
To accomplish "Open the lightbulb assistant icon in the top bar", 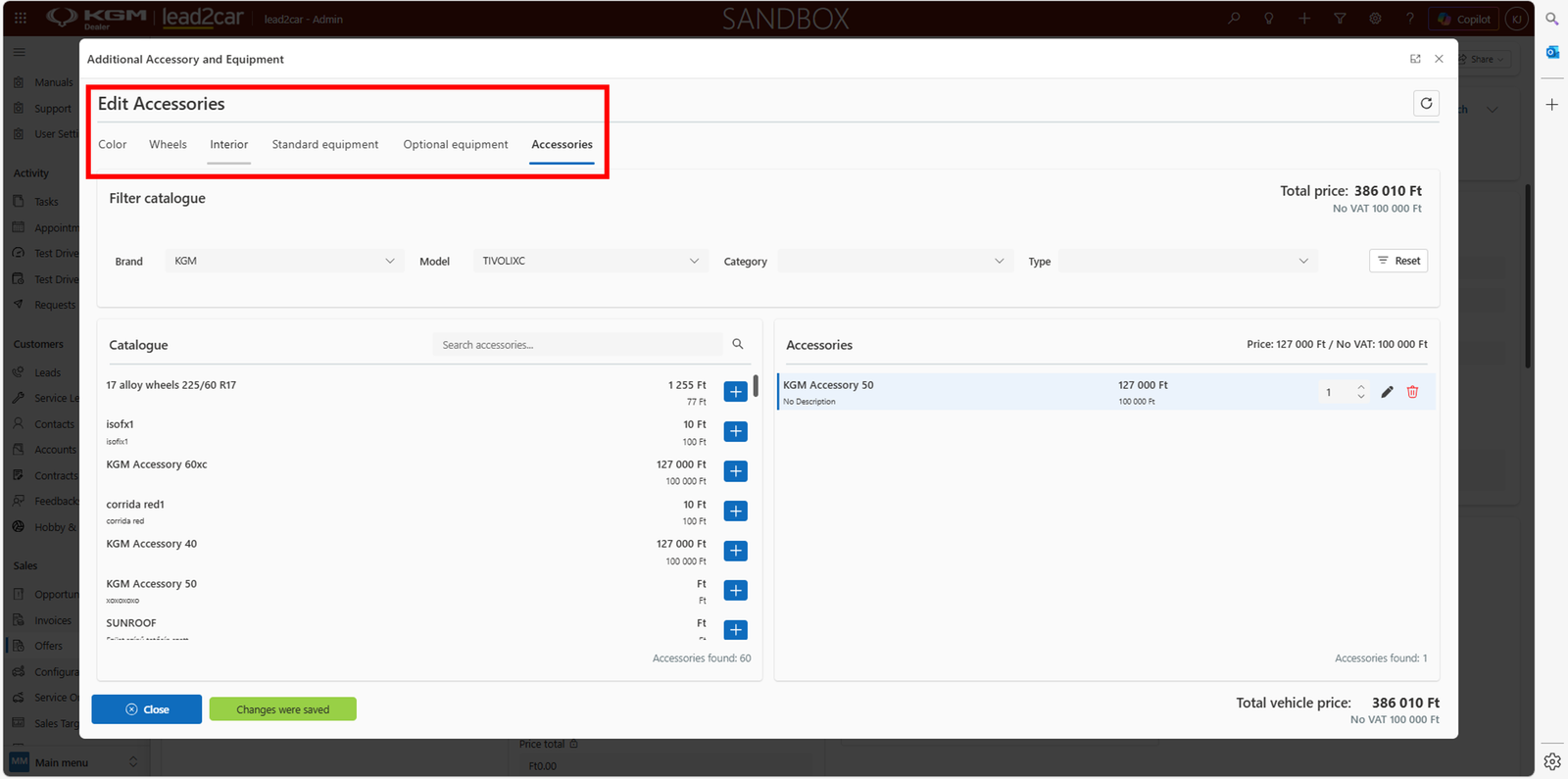I will [1269, 19].
